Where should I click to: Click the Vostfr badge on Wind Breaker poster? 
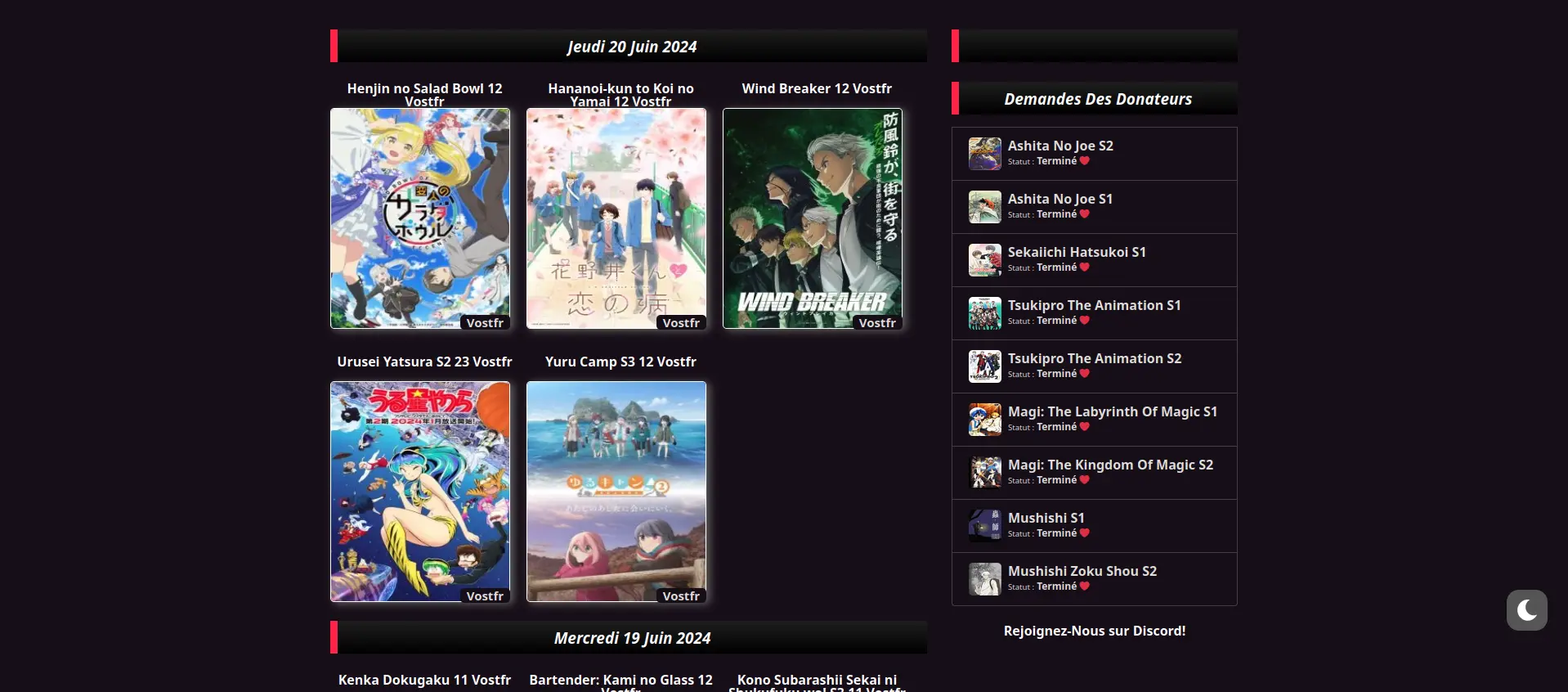[x=877, y=323]
